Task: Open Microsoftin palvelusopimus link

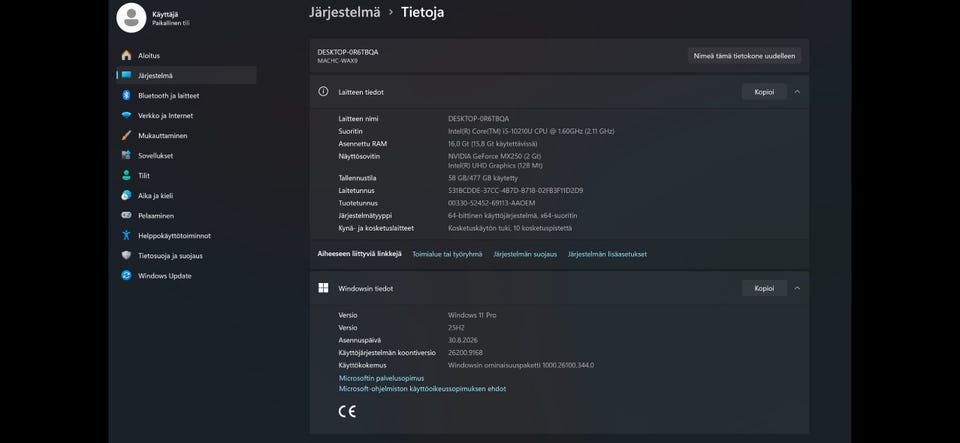Action: point(381,378)
